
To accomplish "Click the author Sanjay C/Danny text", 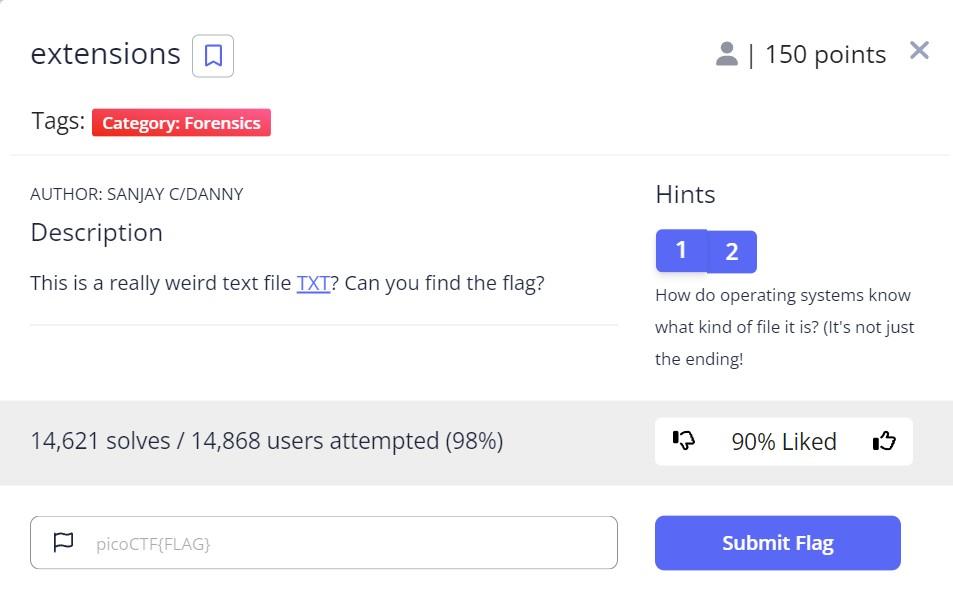I will pyautogui.click(x=136, y=194).
